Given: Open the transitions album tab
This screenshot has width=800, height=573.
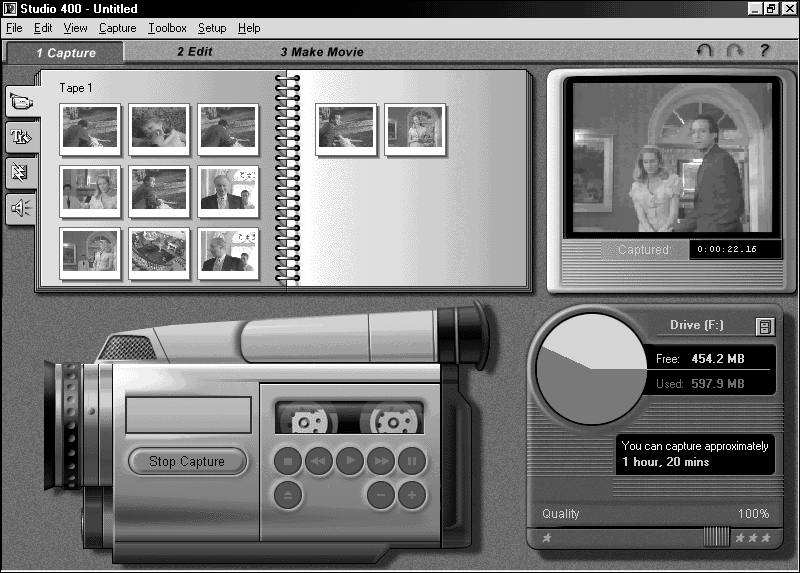Looking at the screenshot, I should pos(21,172).
